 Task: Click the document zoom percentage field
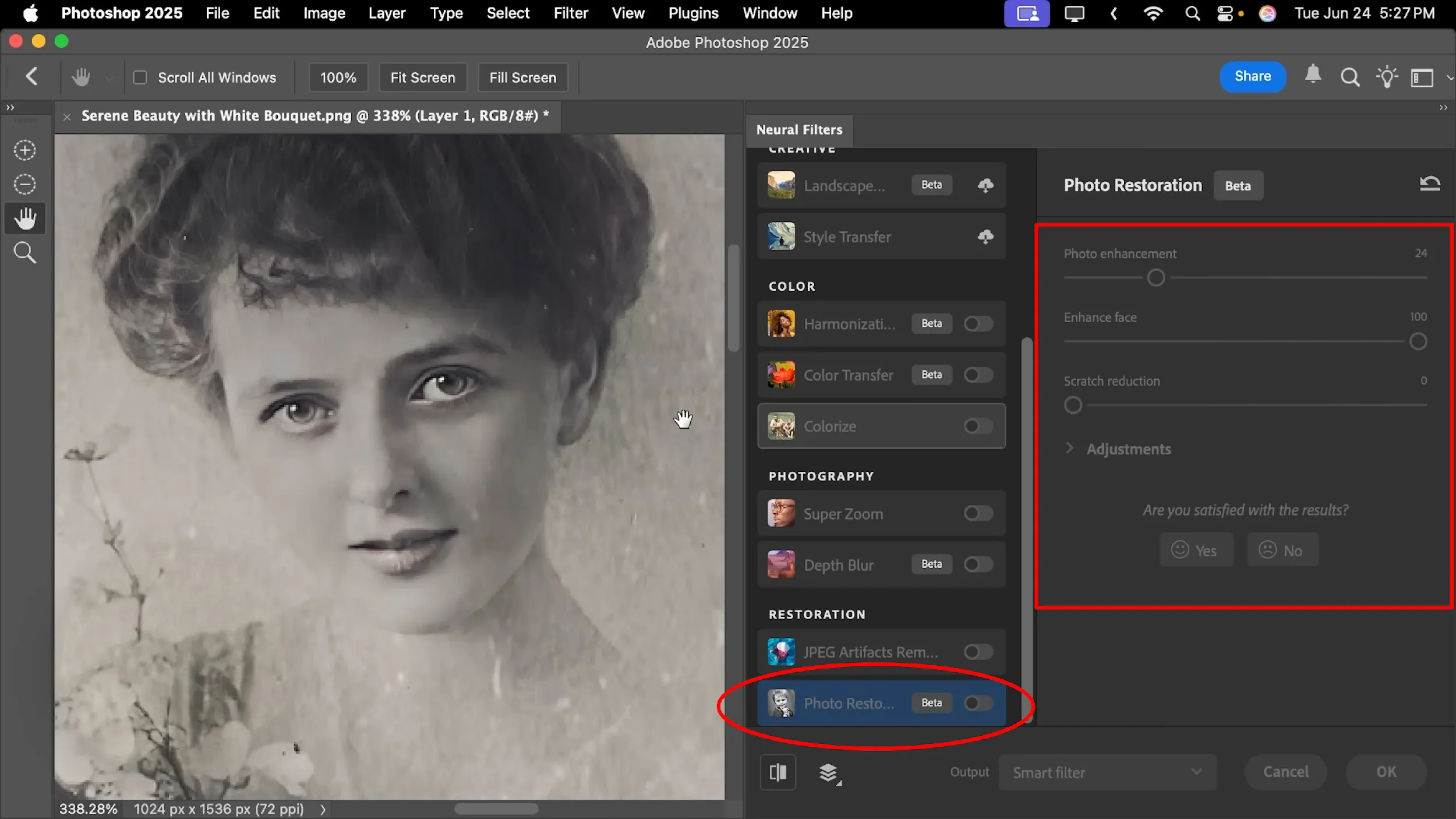pyautogui.click(x=88, y=809)
